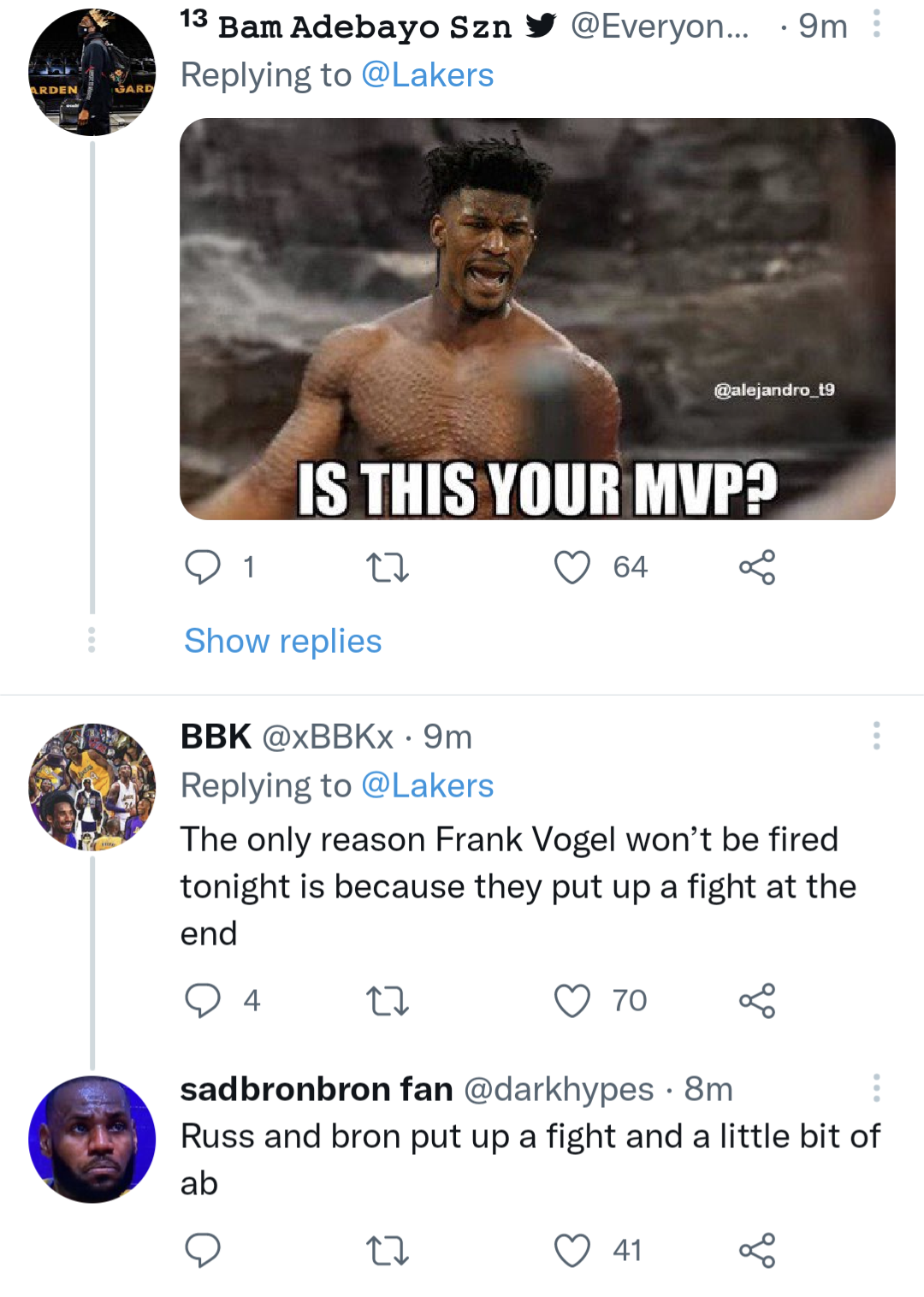Retweet sadbronbron fan's tweet
The width and height of the screenshot is (924, 1297).
pyautogui.click(x=388, y=1250)
